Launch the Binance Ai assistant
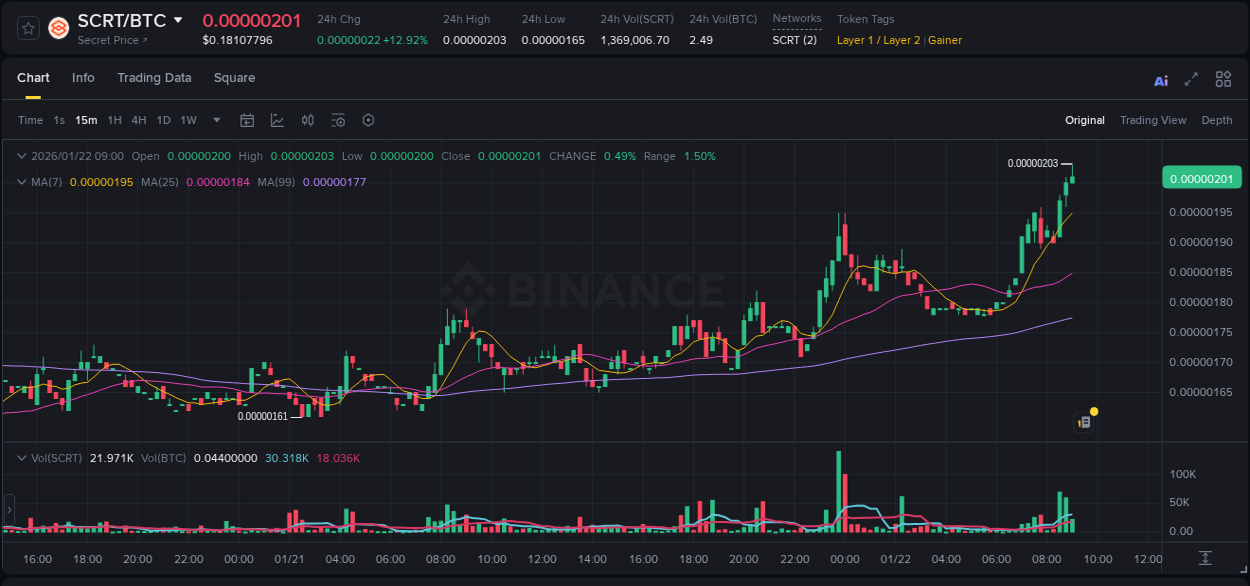Screen dimensions: 1250x586 1160,79
